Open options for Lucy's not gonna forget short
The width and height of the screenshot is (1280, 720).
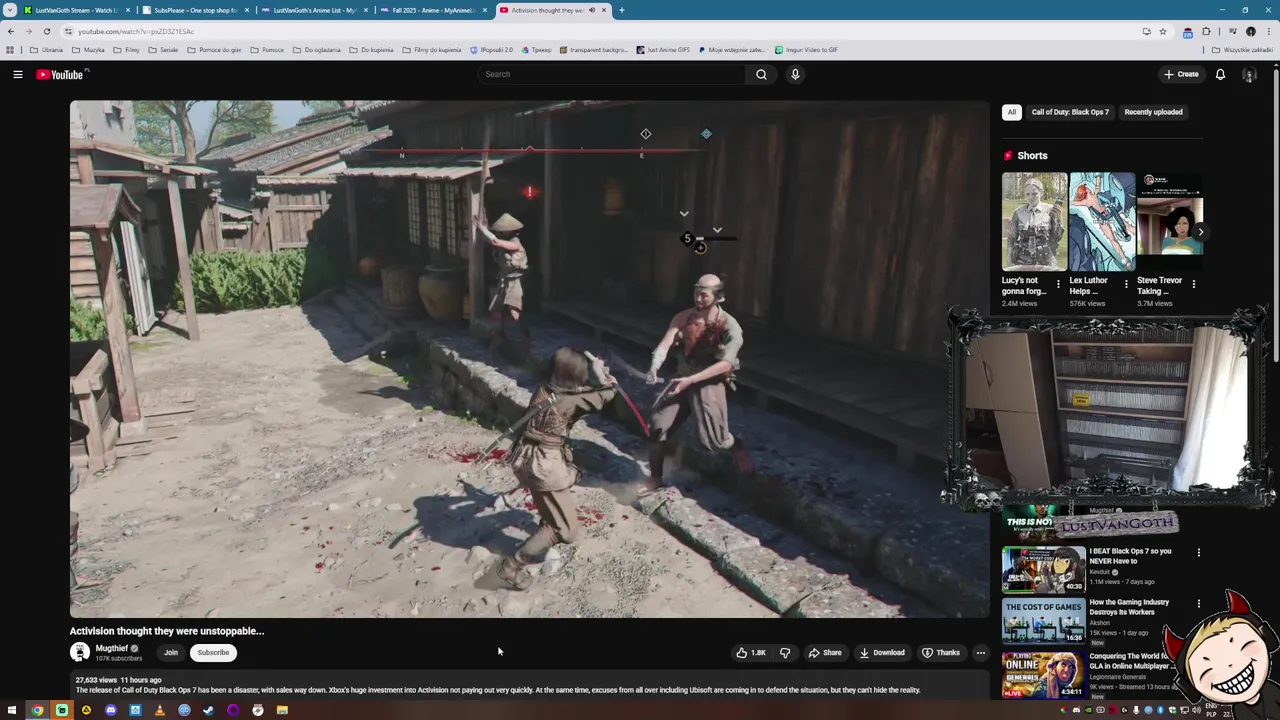coord(1059,284)
